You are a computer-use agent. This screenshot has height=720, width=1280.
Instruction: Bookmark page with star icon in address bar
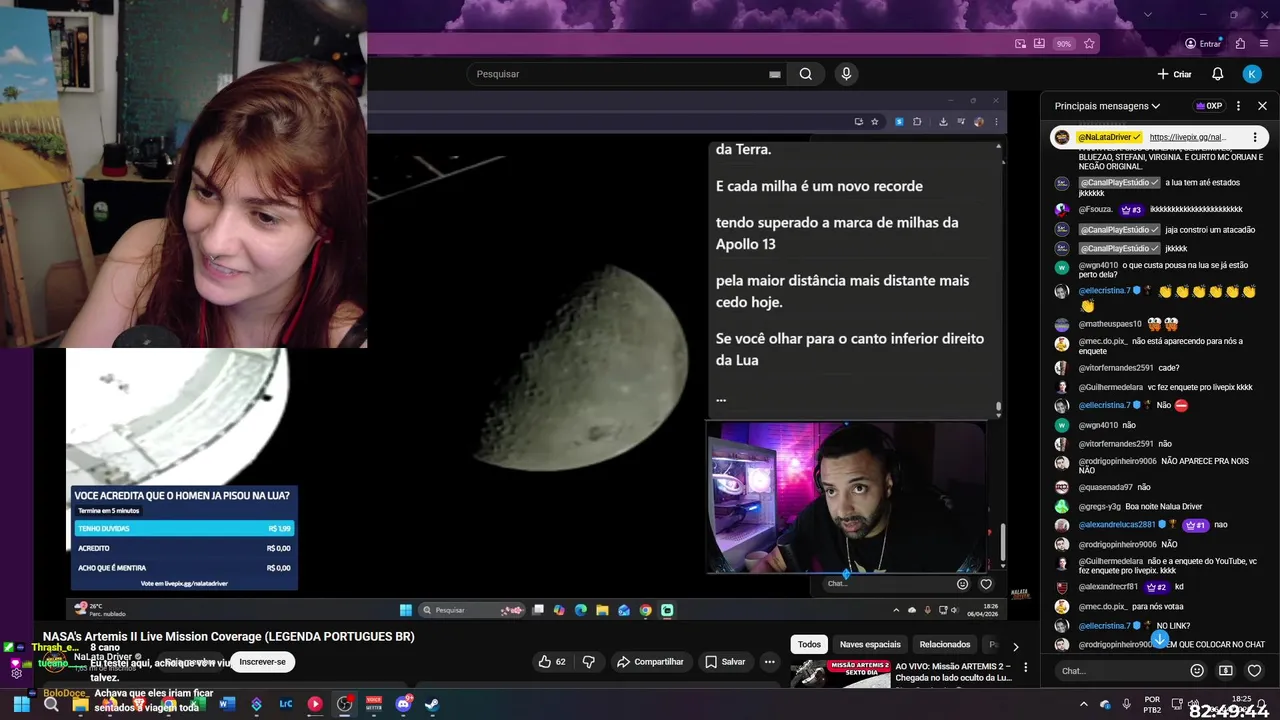click(1089, 44)
